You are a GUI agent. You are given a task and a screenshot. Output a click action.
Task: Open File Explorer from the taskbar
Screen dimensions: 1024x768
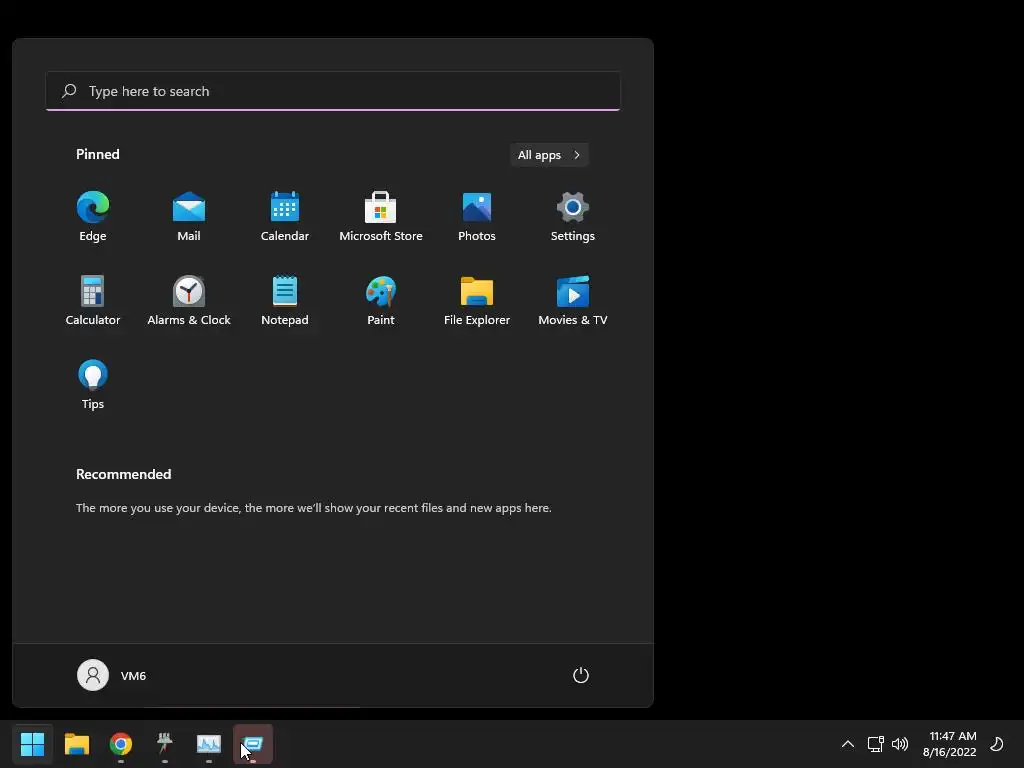[x=76, y=744]
